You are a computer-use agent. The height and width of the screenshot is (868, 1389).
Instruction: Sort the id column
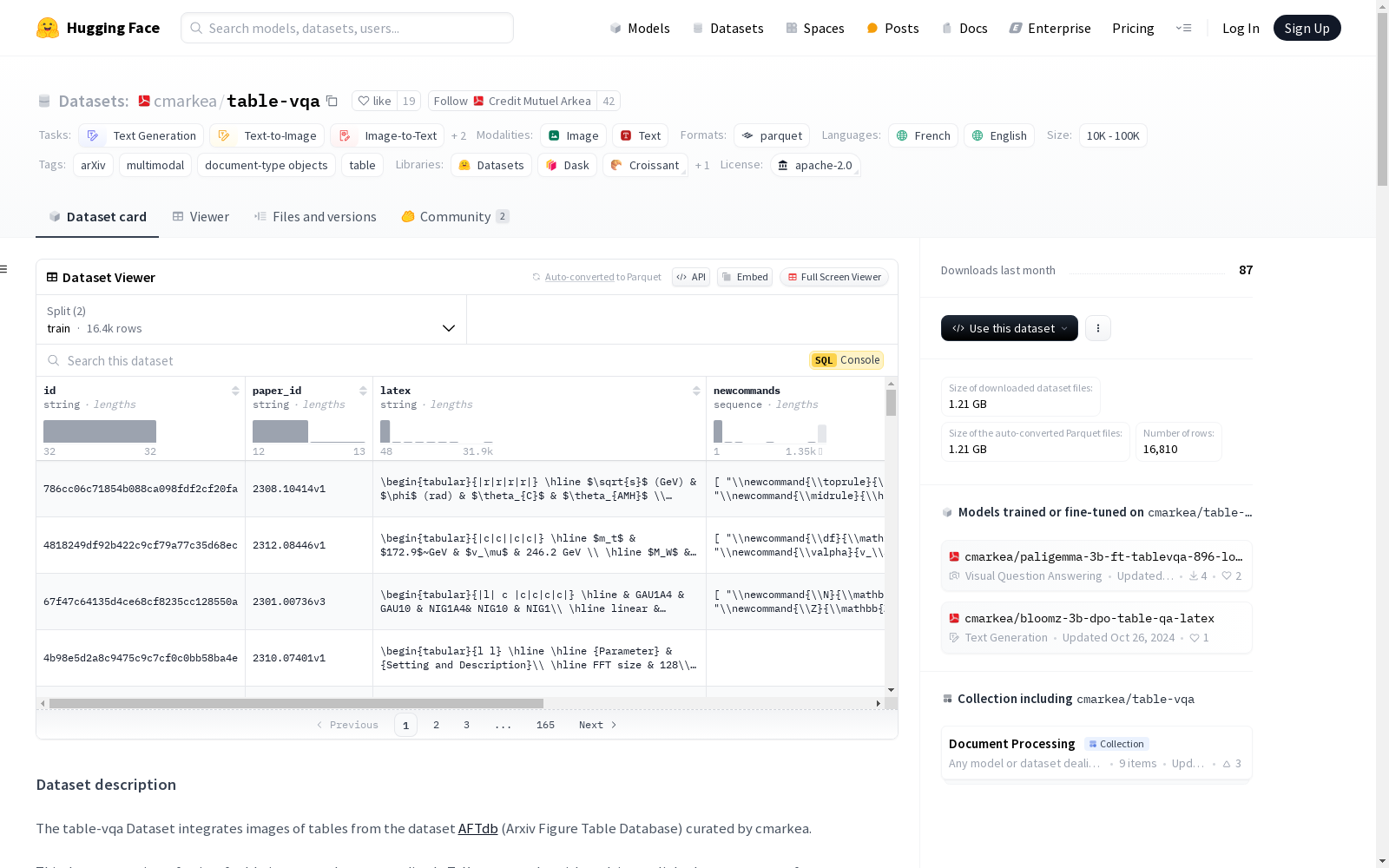pos(235,391)
